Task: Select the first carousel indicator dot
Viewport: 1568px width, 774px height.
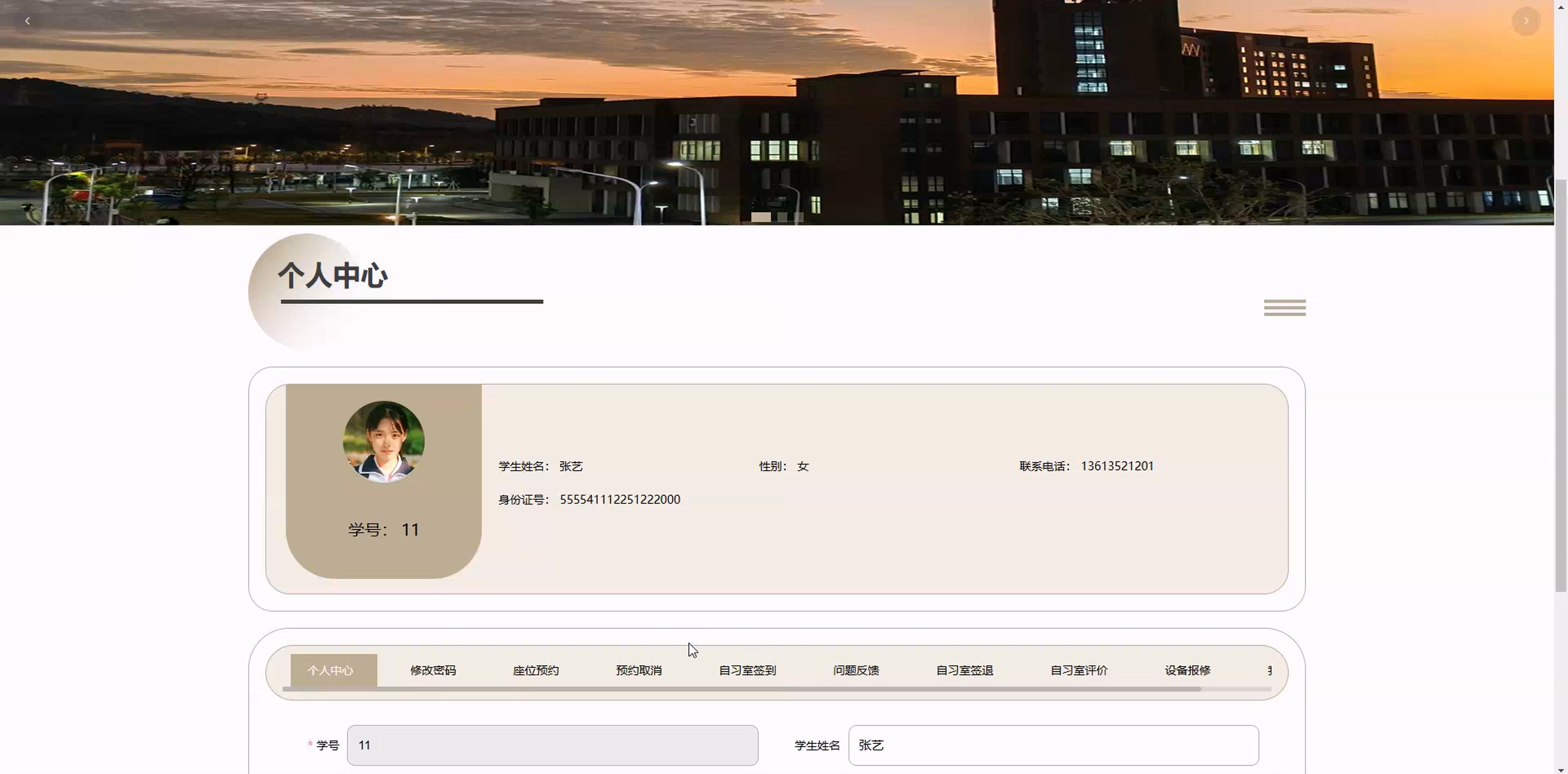Action: [x=760, y=216]
